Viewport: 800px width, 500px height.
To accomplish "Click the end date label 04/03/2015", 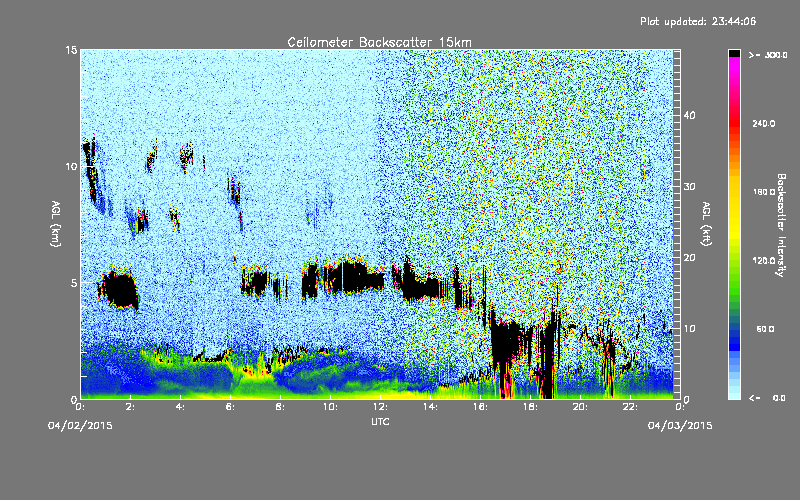I will (x=680, y=426).
